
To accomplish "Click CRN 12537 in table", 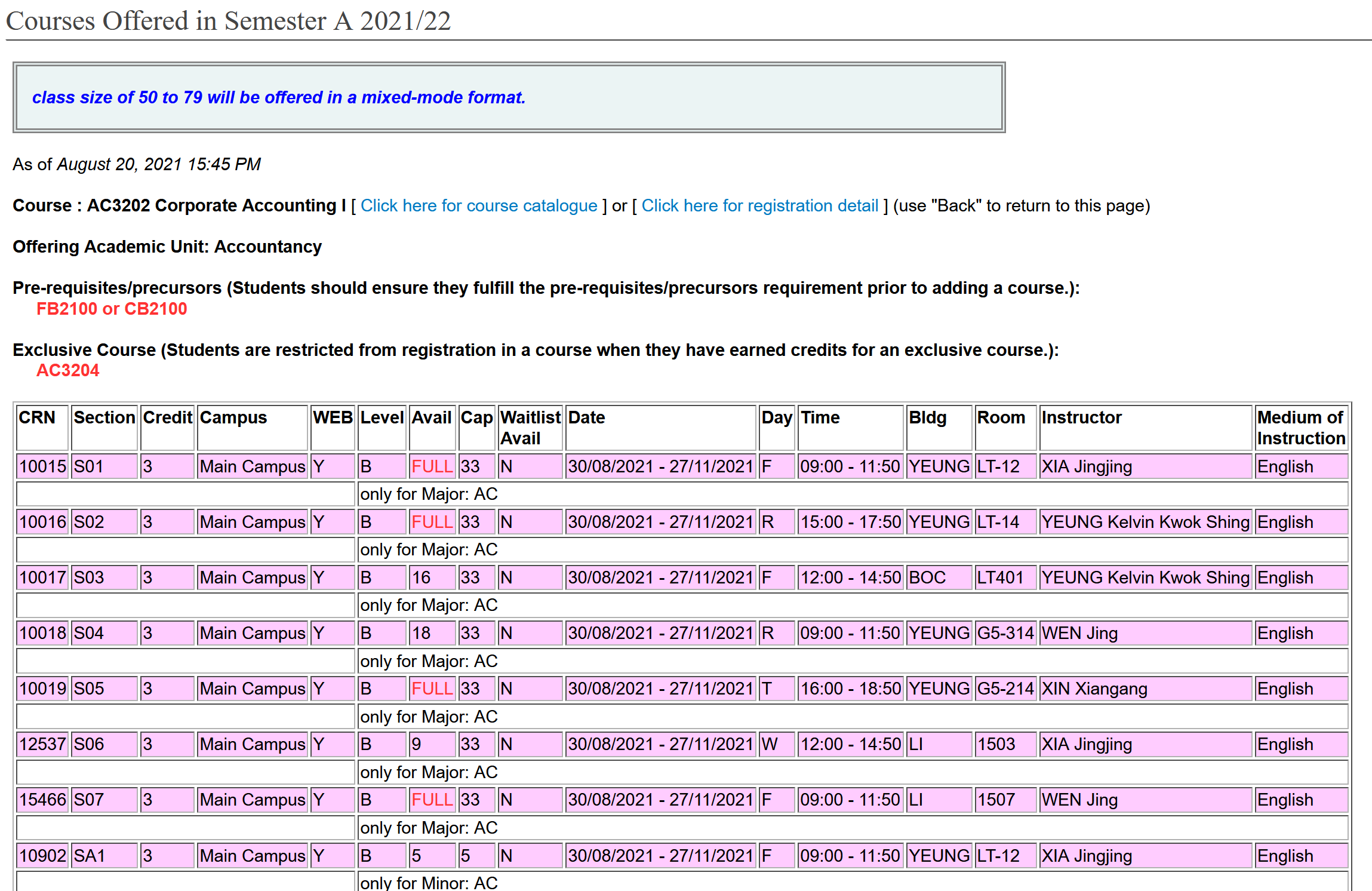I will pos(42,744).
